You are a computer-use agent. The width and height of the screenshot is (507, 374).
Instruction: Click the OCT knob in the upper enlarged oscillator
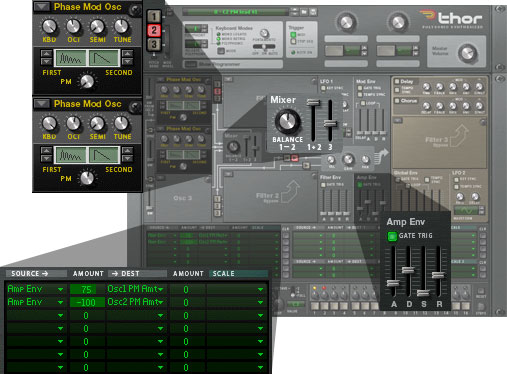(x=73, y=27)
